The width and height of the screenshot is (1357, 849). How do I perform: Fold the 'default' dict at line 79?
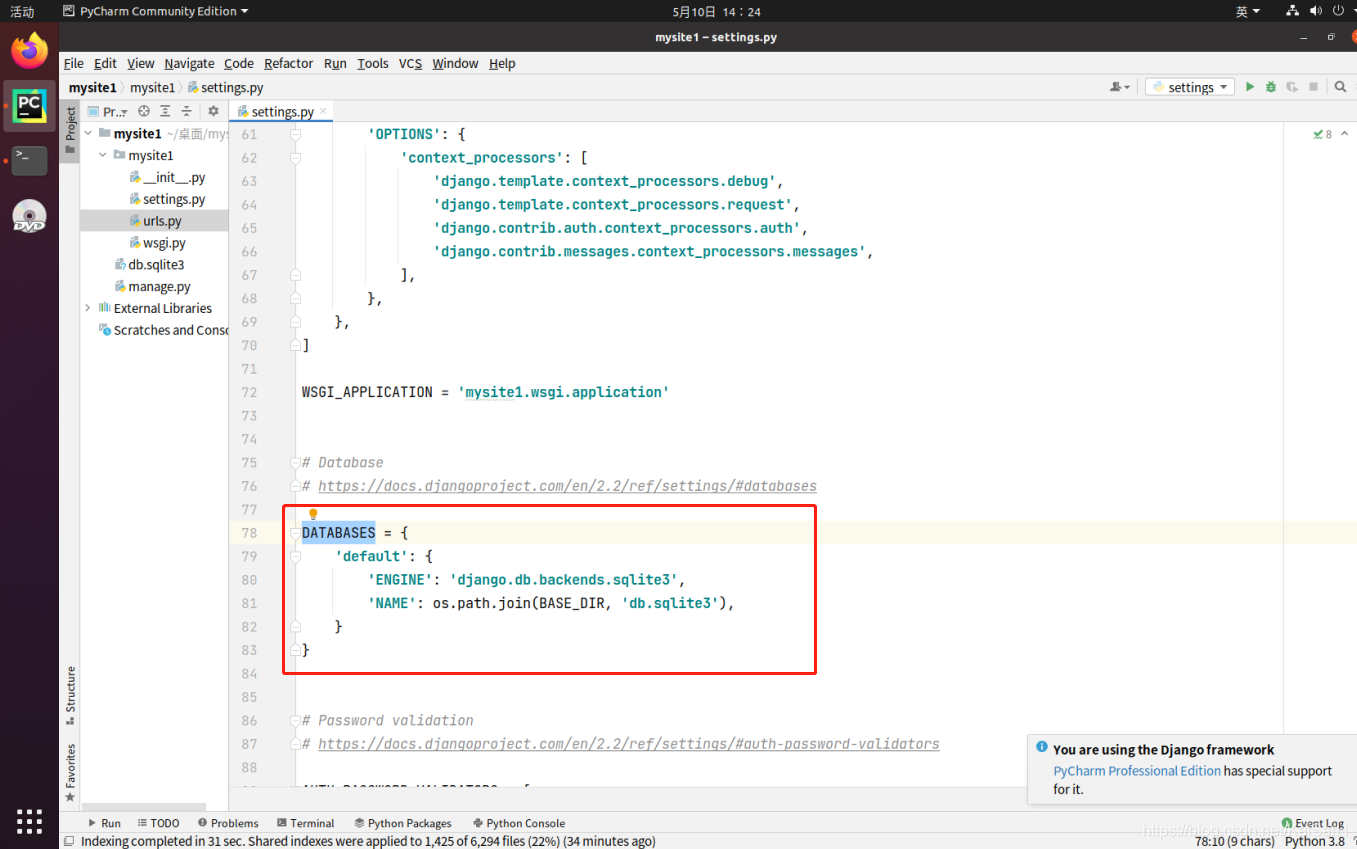[295, 556]
